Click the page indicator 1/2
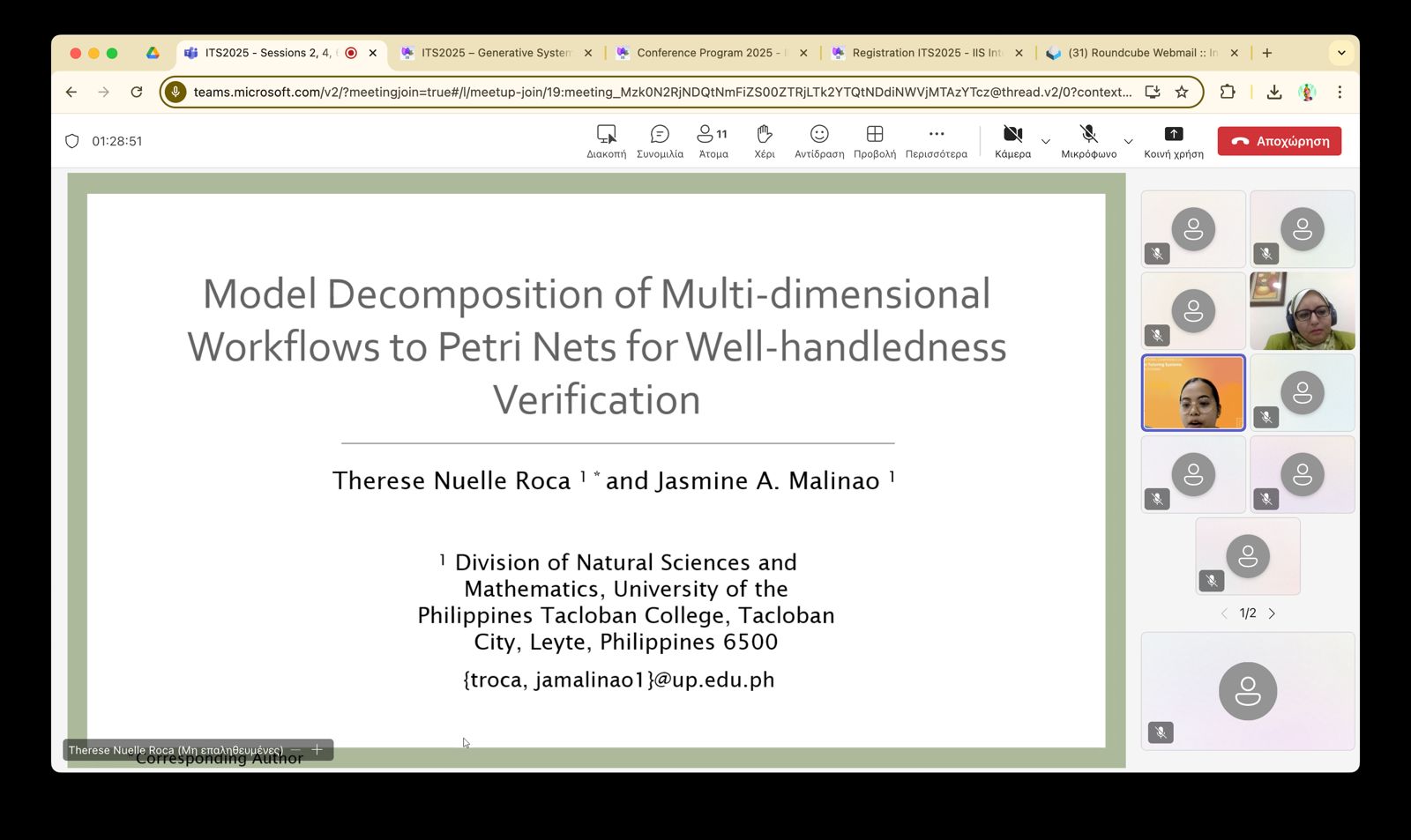The height and width of the screenshot is (840, 1411). click(1248, 613)
